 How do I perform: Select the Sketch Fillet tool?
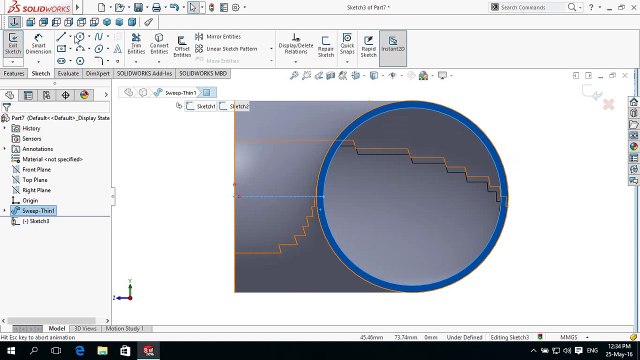[x=99, y=61]
